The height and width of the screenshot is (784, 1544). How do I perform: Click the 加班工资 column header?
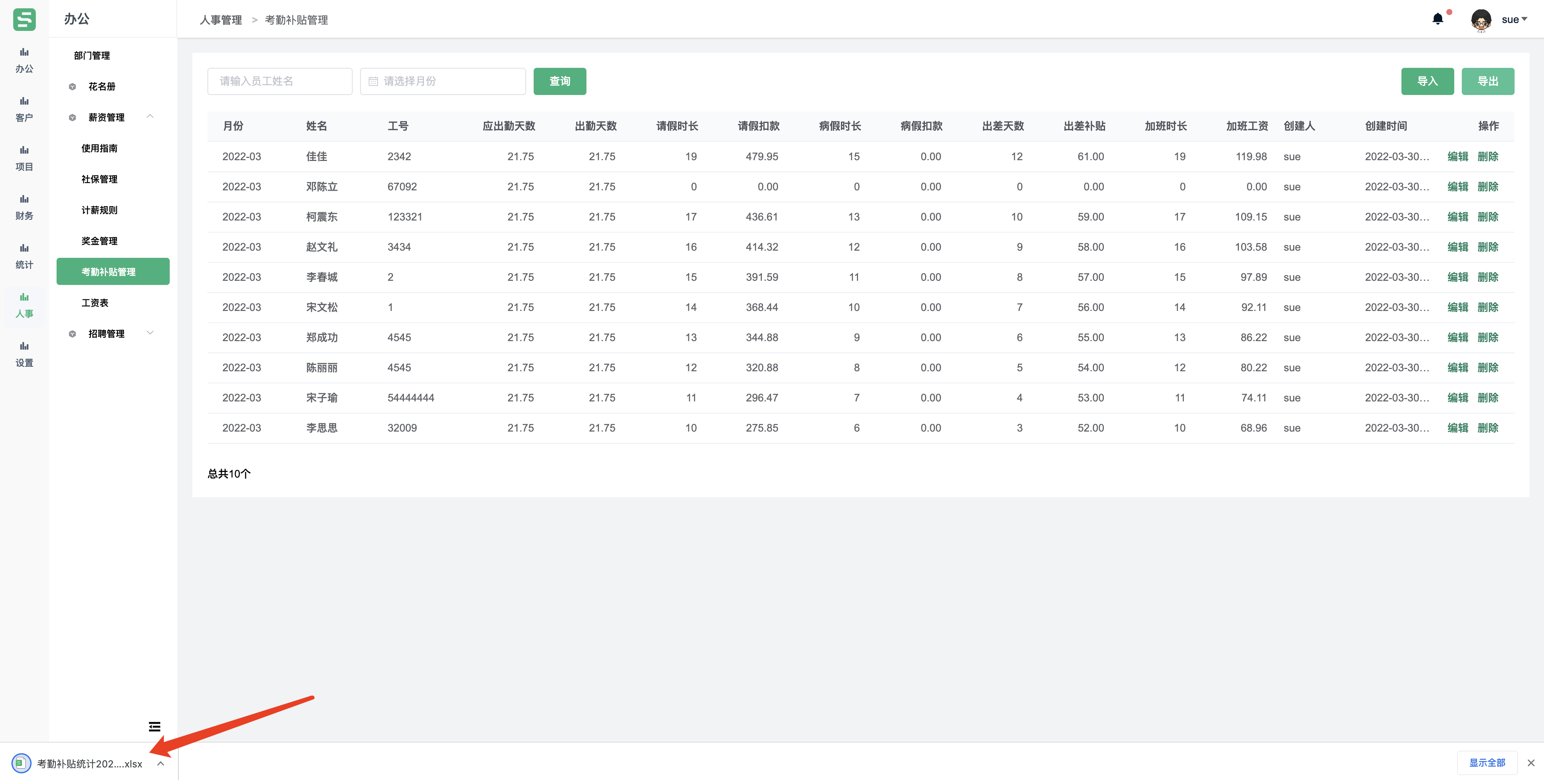click(x=1247, y=126)
